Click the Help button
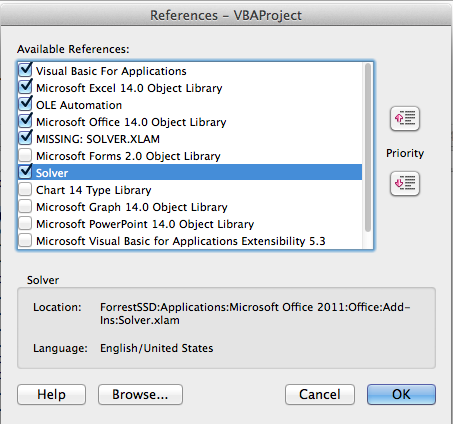Screen dimensions: 453x424 (x=51, y=394)
